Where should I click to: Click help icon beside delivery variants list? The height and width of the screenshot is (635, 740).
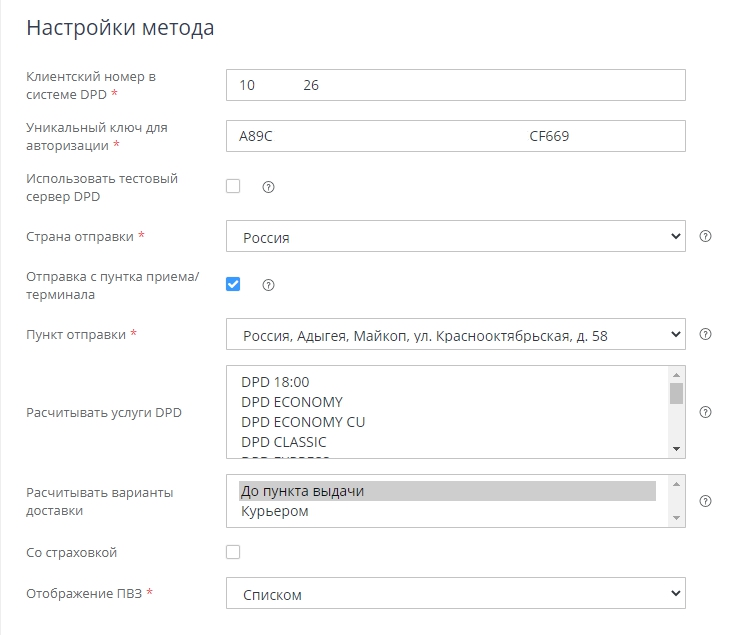coord(705,501)
